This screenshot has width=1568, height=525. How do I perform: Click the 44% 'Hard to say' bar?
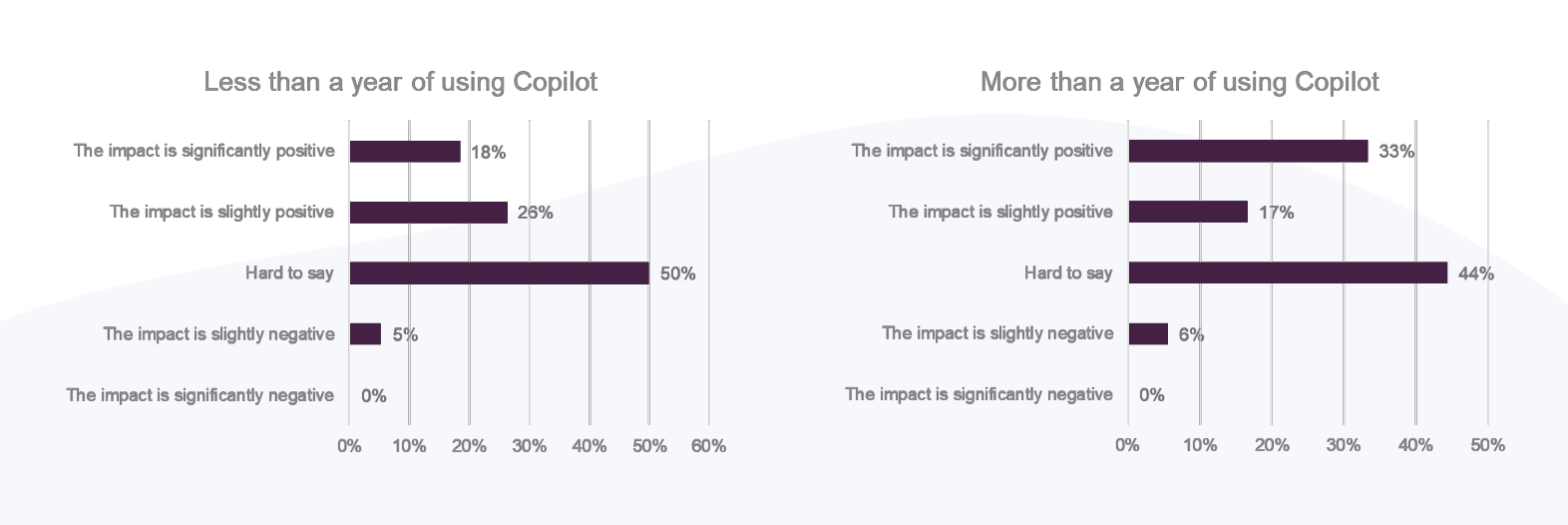pos(1288,272)
